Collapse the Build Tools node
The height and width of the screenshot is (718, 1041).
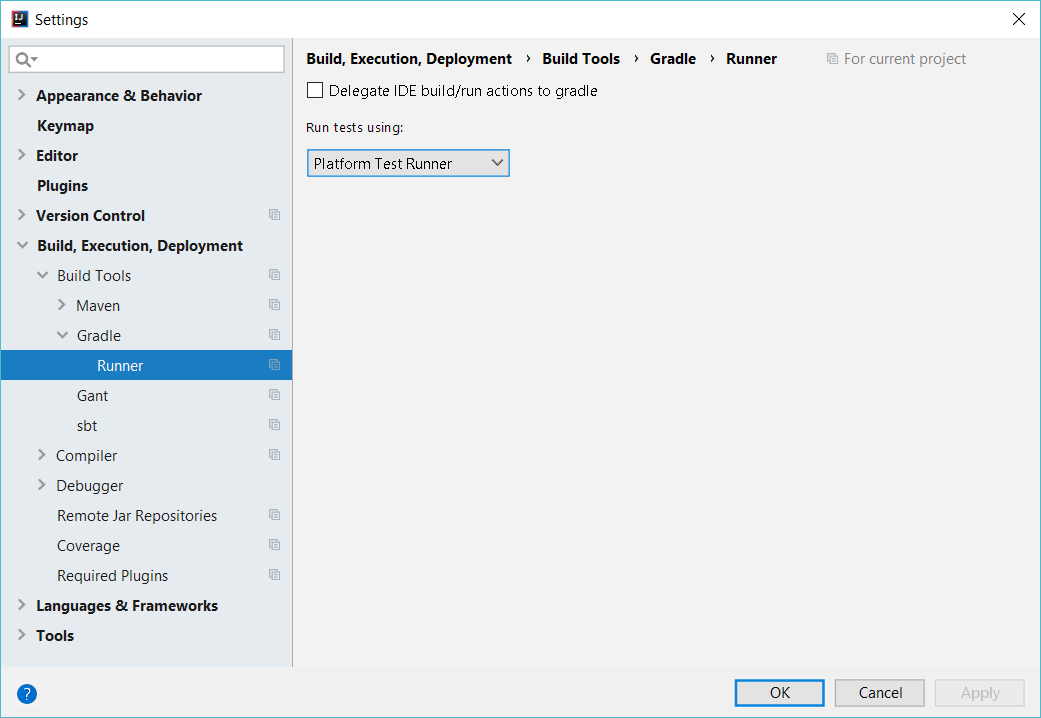[x=42, y=275]
